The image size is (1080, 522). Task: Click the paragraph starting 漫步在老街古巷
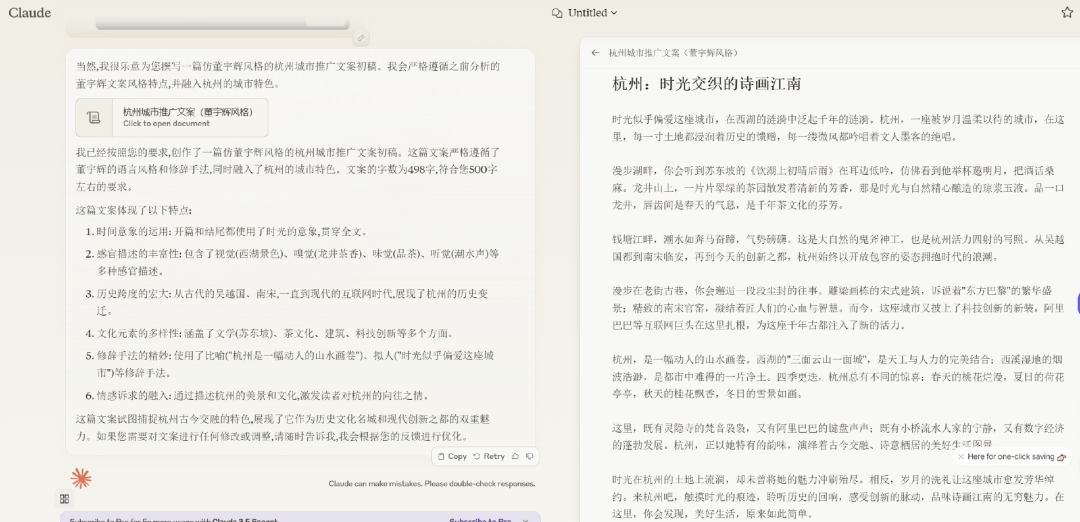click(x=838, y=308)
